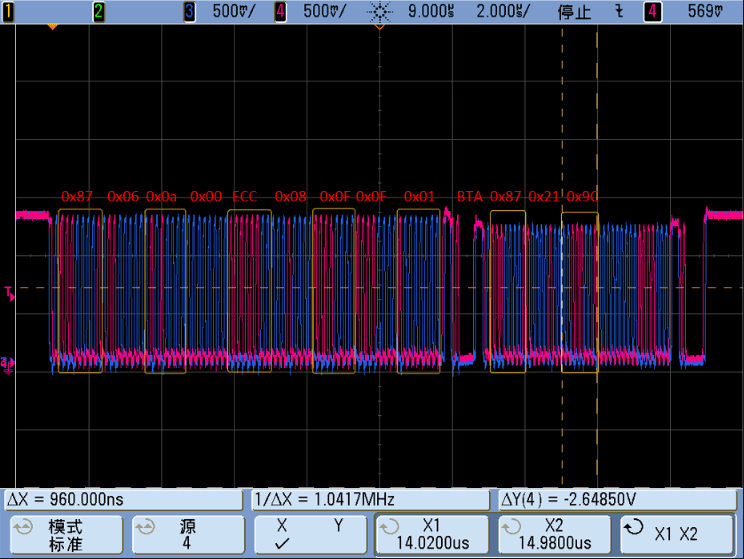Open the 源 4 cursor source menu
Viewport: 744px width, 559px height.
click(187, 535)
